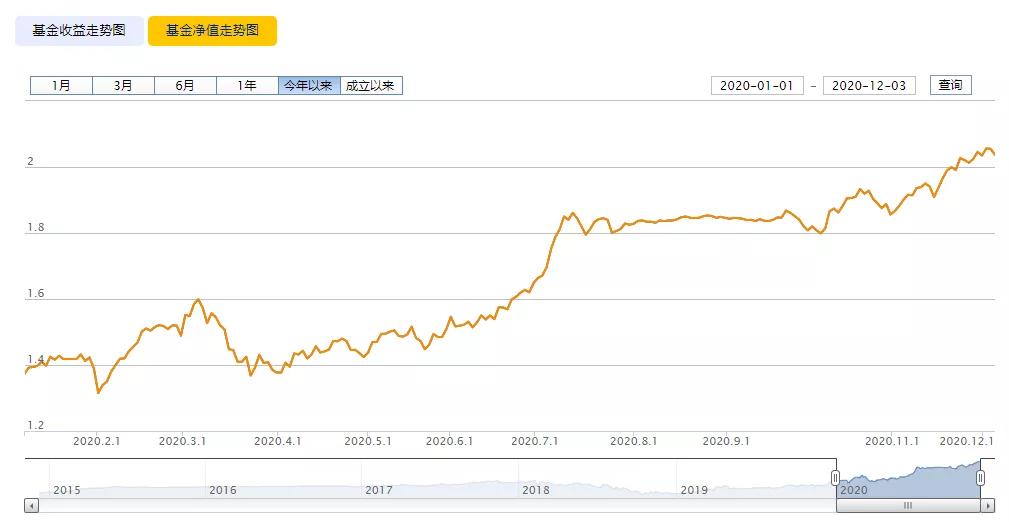Click 2019 in the navigator timeline
The image size is (1009, 522).
694,490
